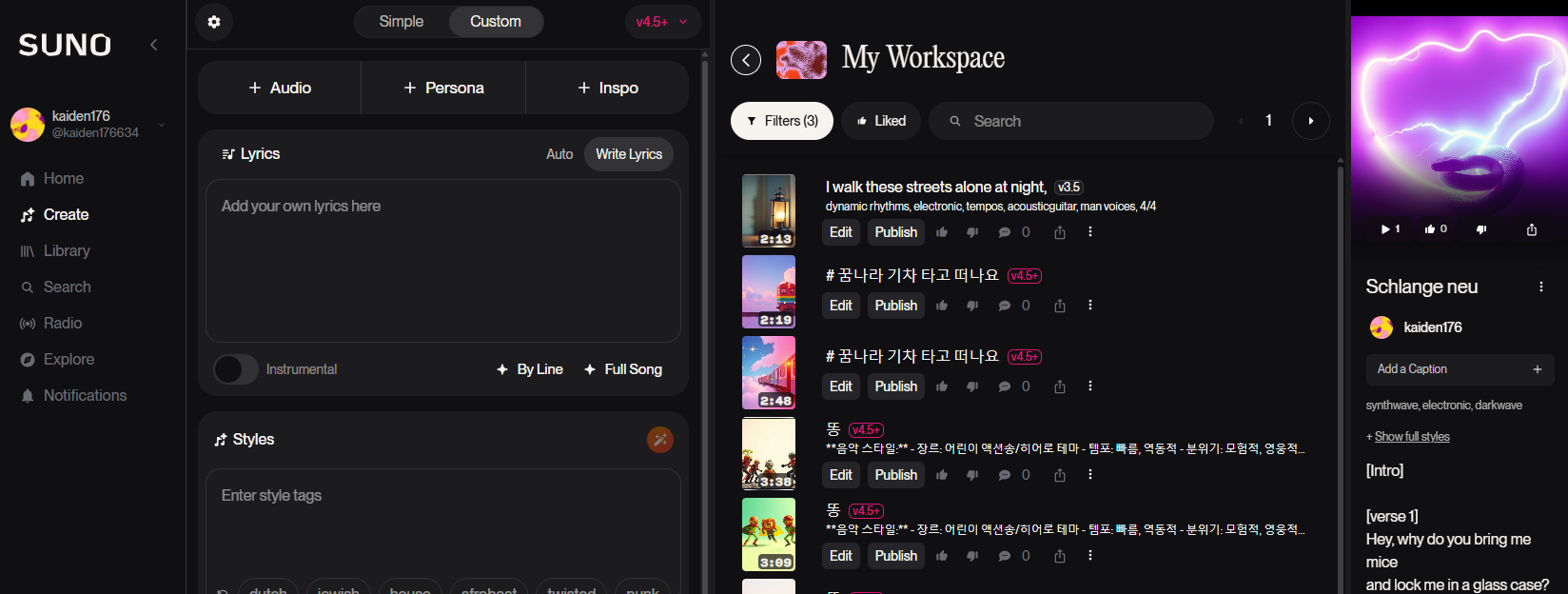Click the + Audio button
This screenshot has width=1568, height=594.
pyautogui.click(x=280, y=88)
